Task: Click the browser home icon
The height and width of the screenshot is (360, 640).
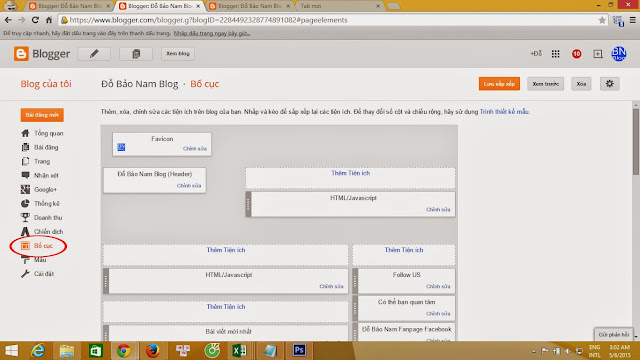Action: 49,20
